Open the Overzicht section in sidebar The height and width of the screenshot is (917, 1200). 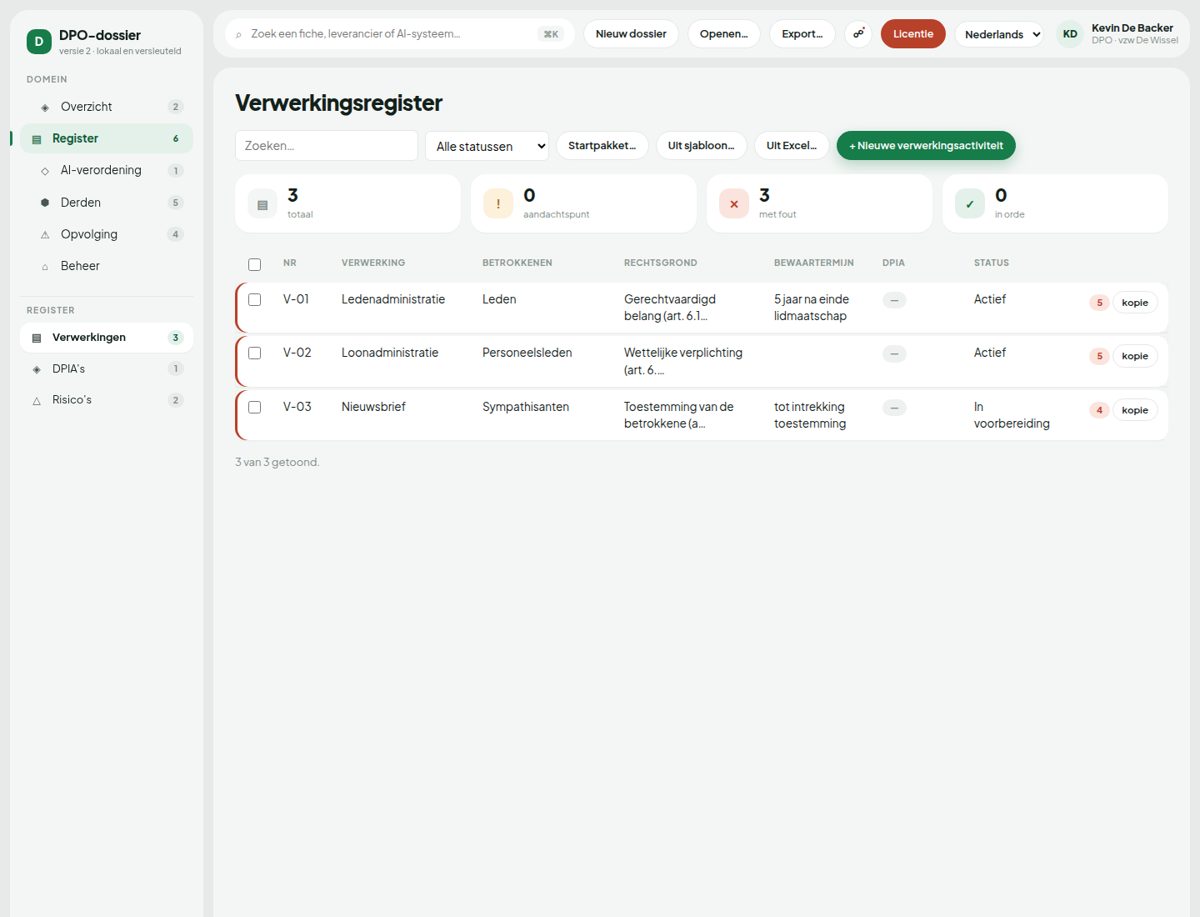[x=106, y=107]
